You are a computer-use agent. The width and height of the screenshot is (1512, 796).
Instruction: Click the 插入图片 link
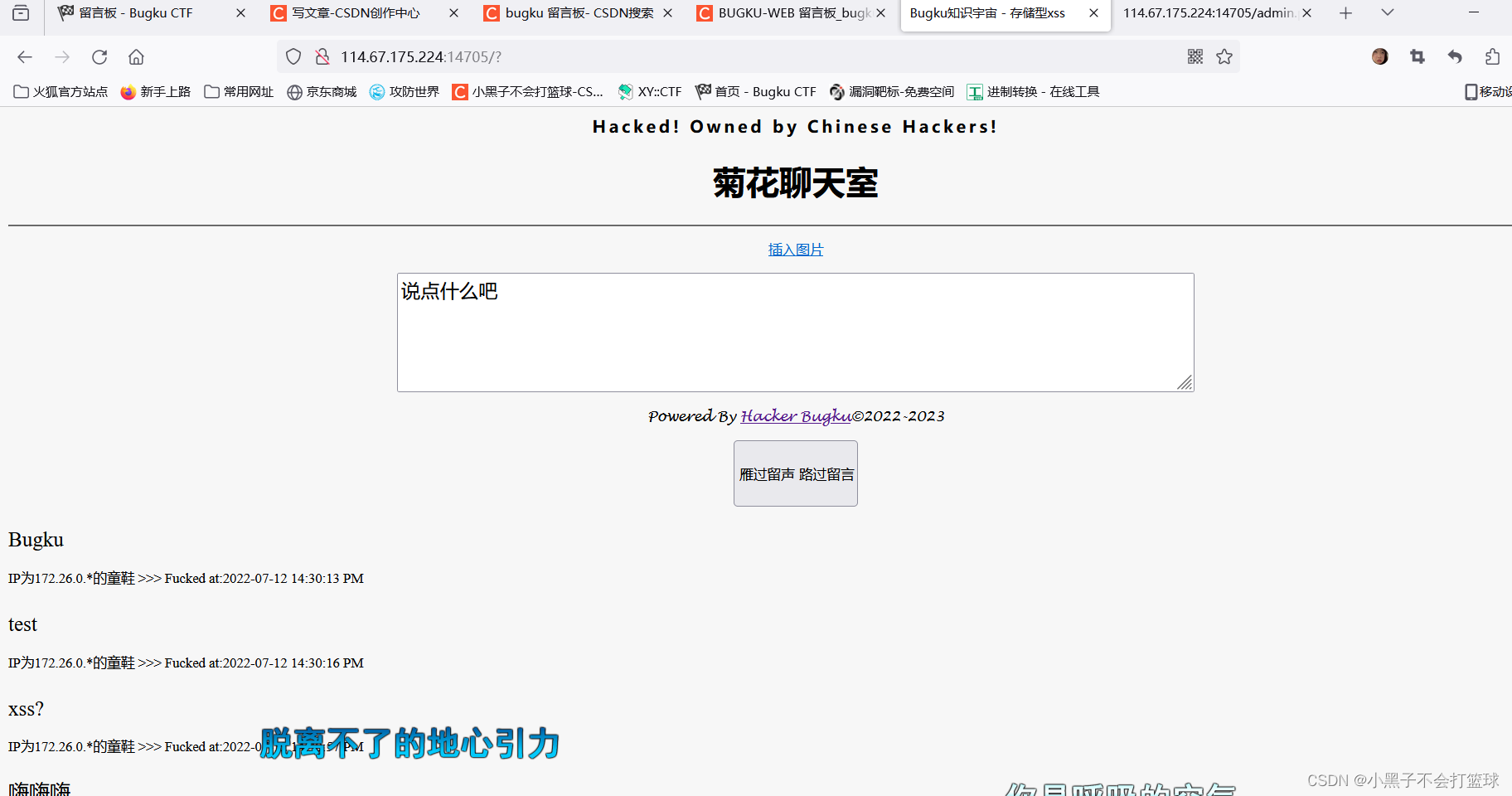[x=796, y=250]
